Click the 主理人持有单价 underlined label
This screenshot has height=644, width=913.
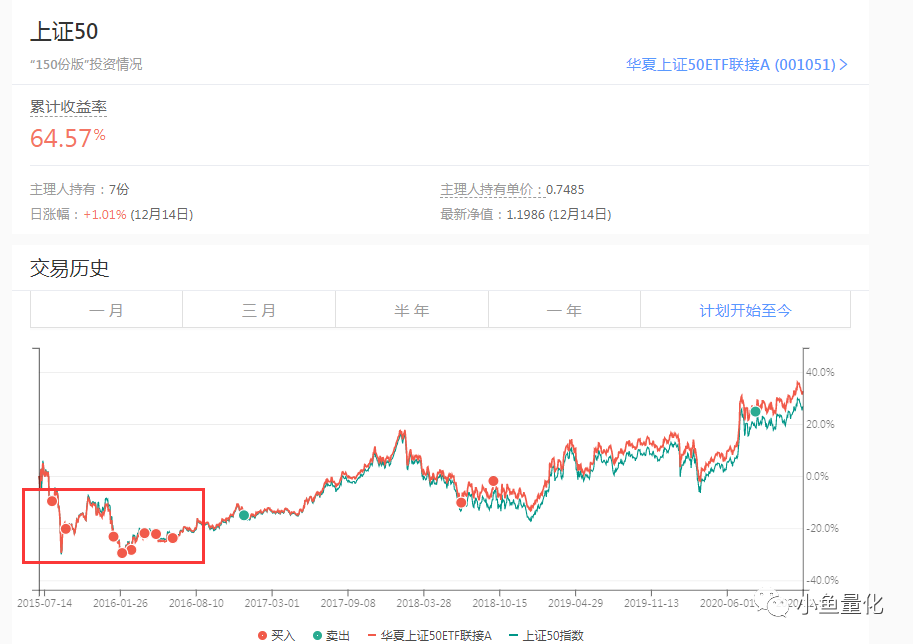(x=487, y=189)
